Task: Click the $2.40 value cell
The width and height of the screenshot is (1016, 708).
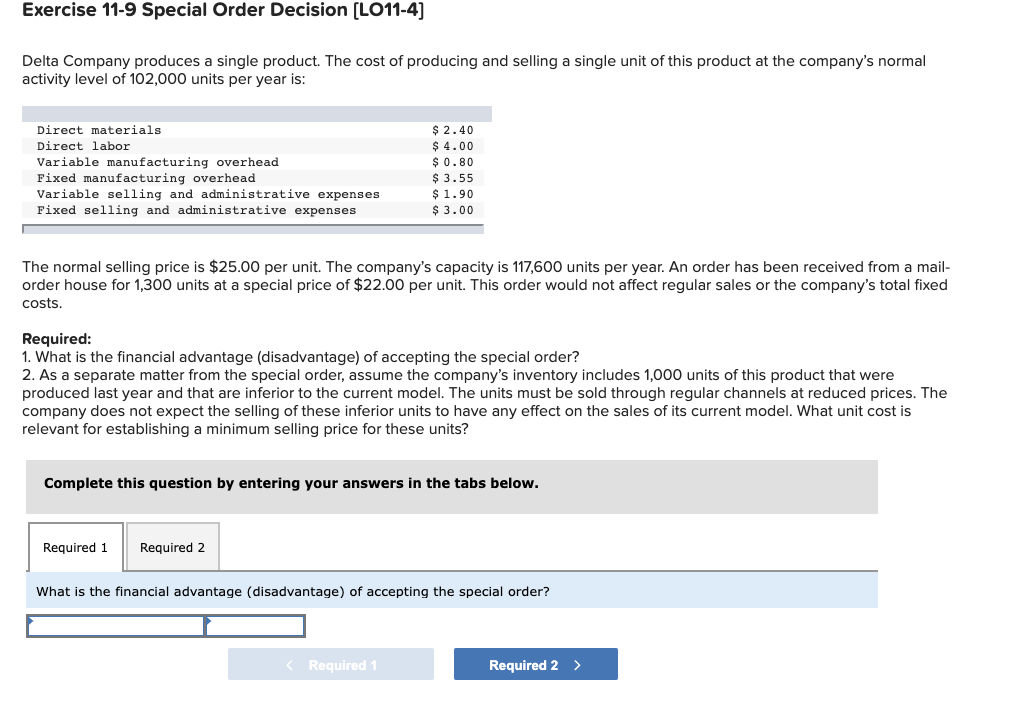Action: [x=452, y=129]
